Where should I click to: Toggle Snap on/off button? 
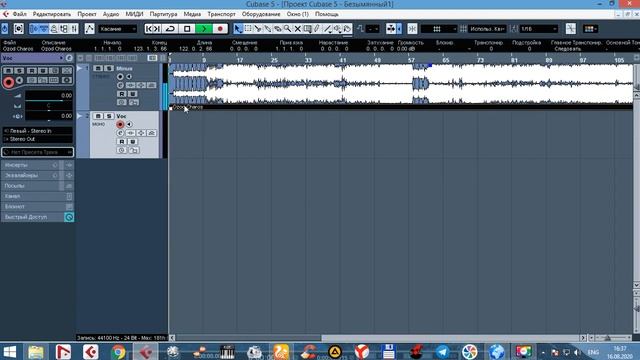[x=412, y=29]
